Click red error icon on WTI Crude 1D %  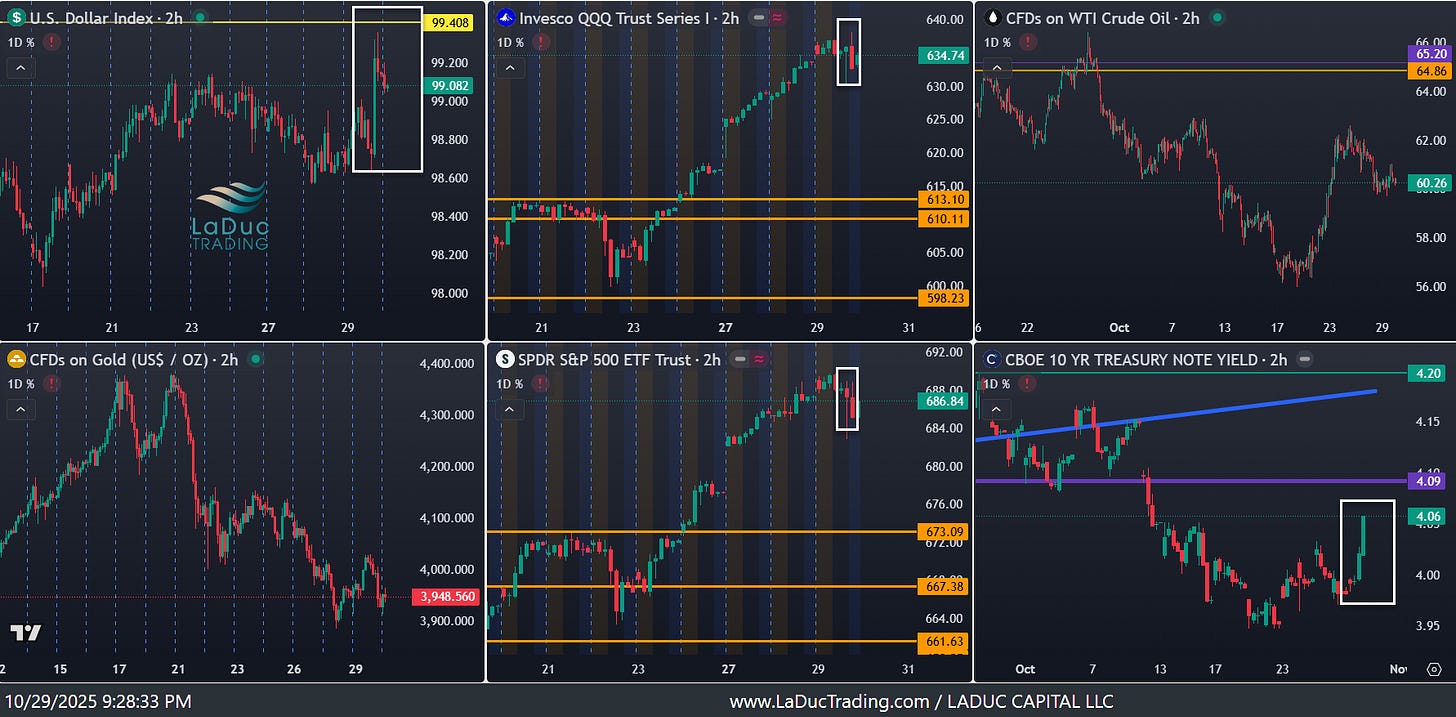[1027, 42]
